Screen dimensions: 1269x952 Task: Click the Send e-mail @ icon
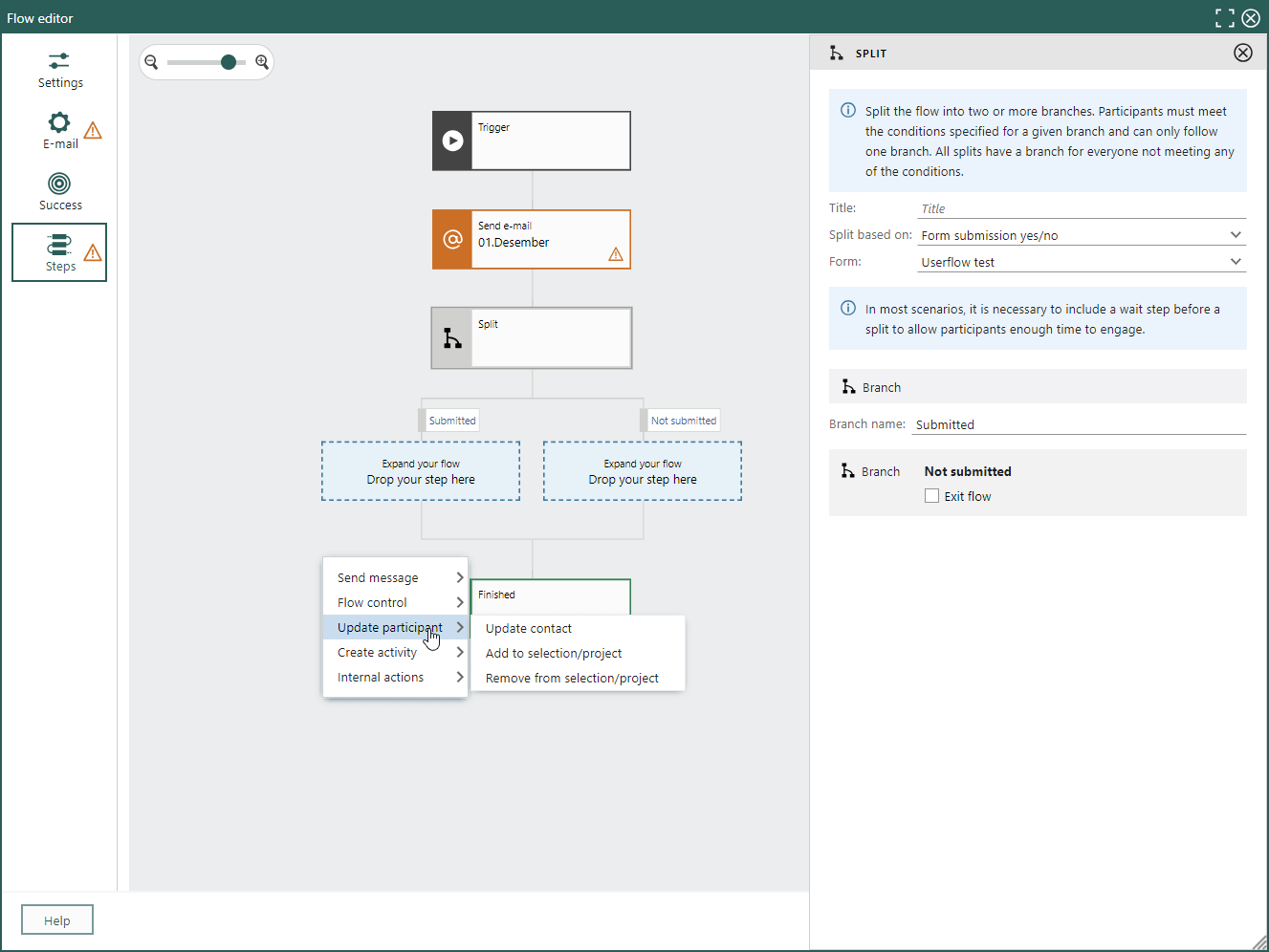coord(452,239)
